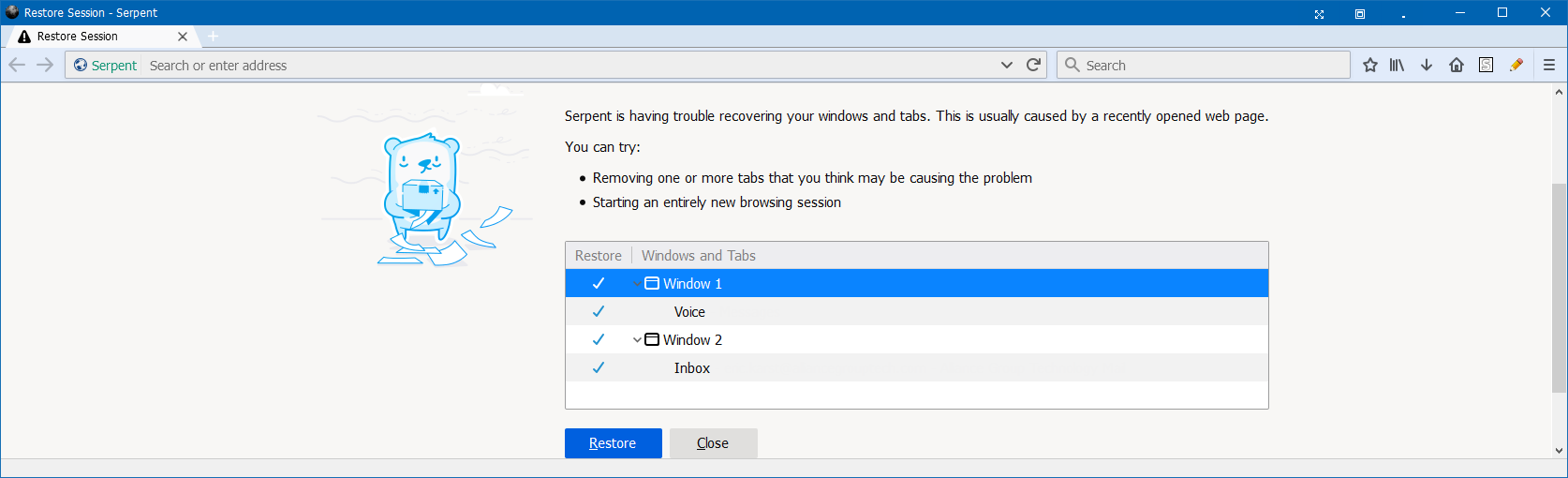Screen dimensions: 1568x478
Task: Go back with the back arrow
Action: click(17, 65)
